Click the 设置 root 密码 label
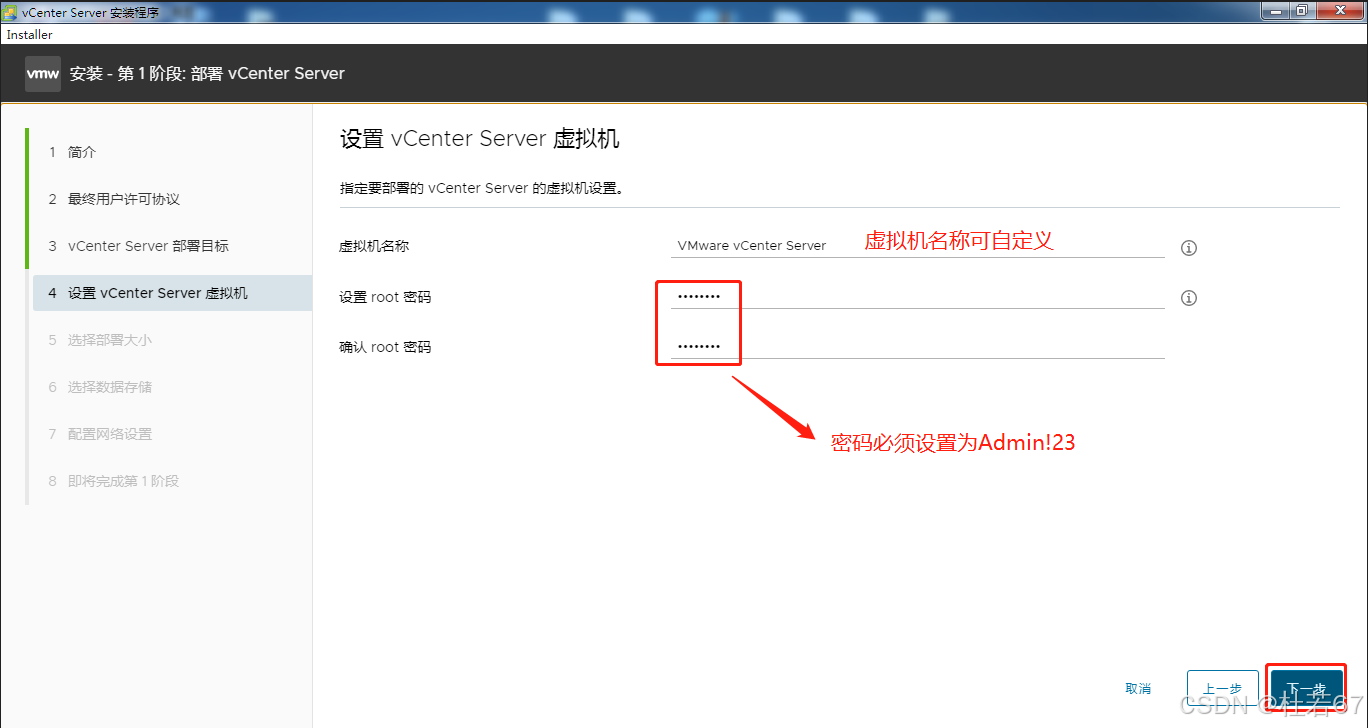 pos(385,297)
